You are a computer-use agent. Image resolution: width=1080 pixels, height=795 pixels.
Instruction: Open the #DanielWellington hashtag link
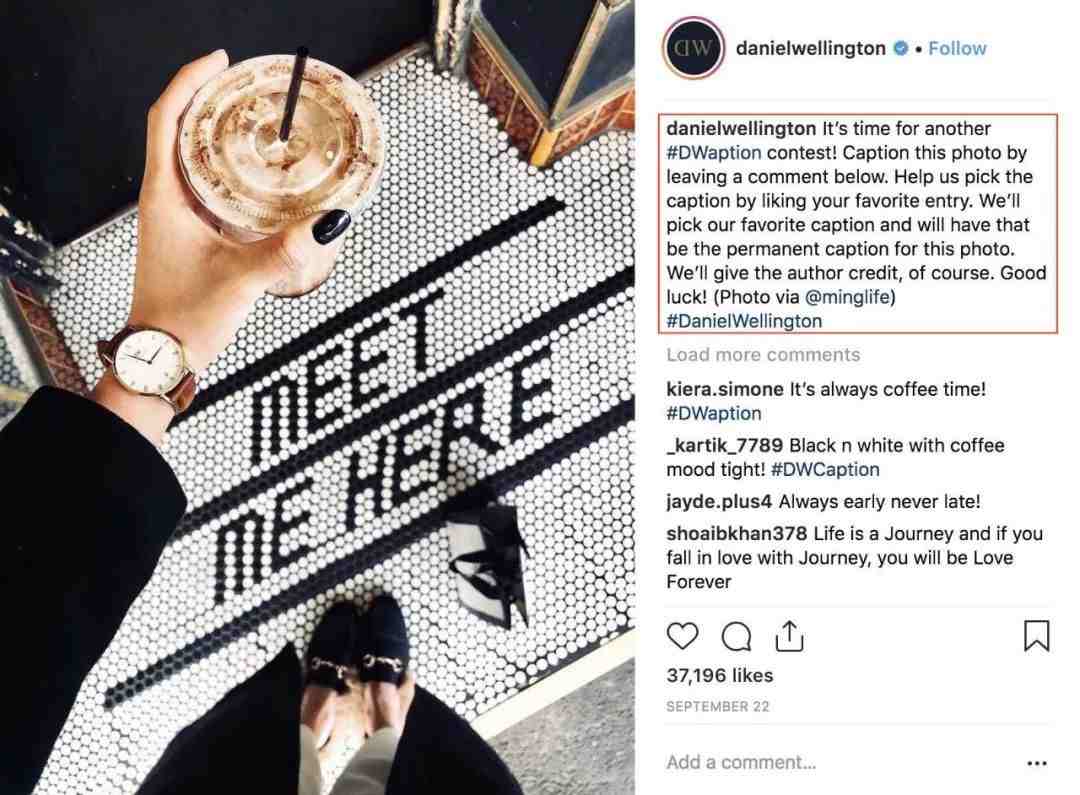(744, 321)
